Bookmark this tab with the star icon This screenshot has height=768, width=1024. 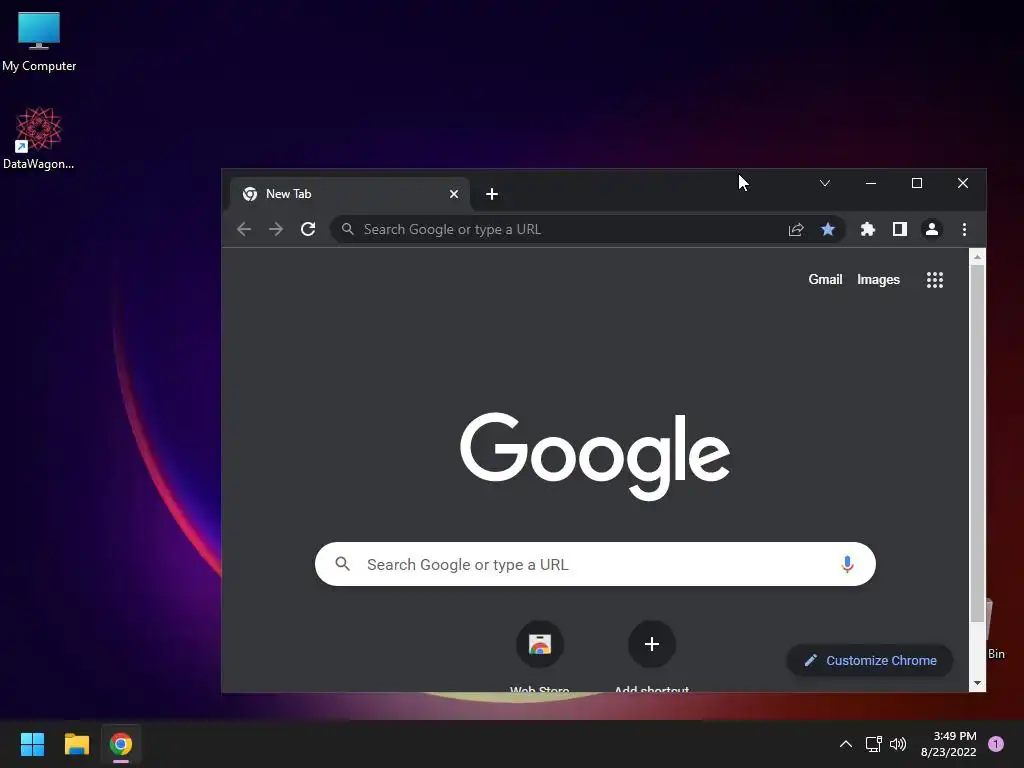pos(827,229)
